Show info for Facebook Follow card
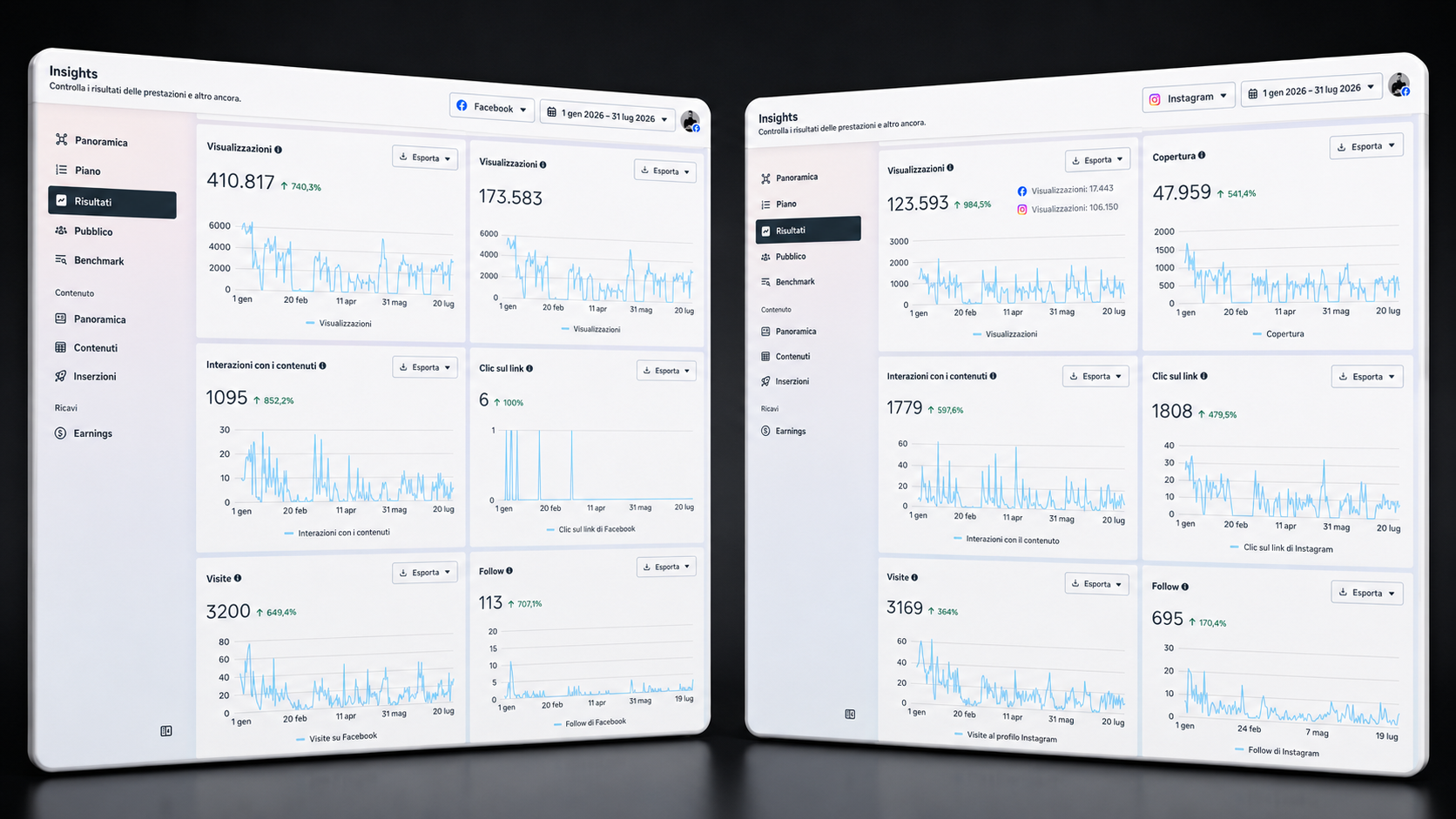1456x819 pixels. 509,571
